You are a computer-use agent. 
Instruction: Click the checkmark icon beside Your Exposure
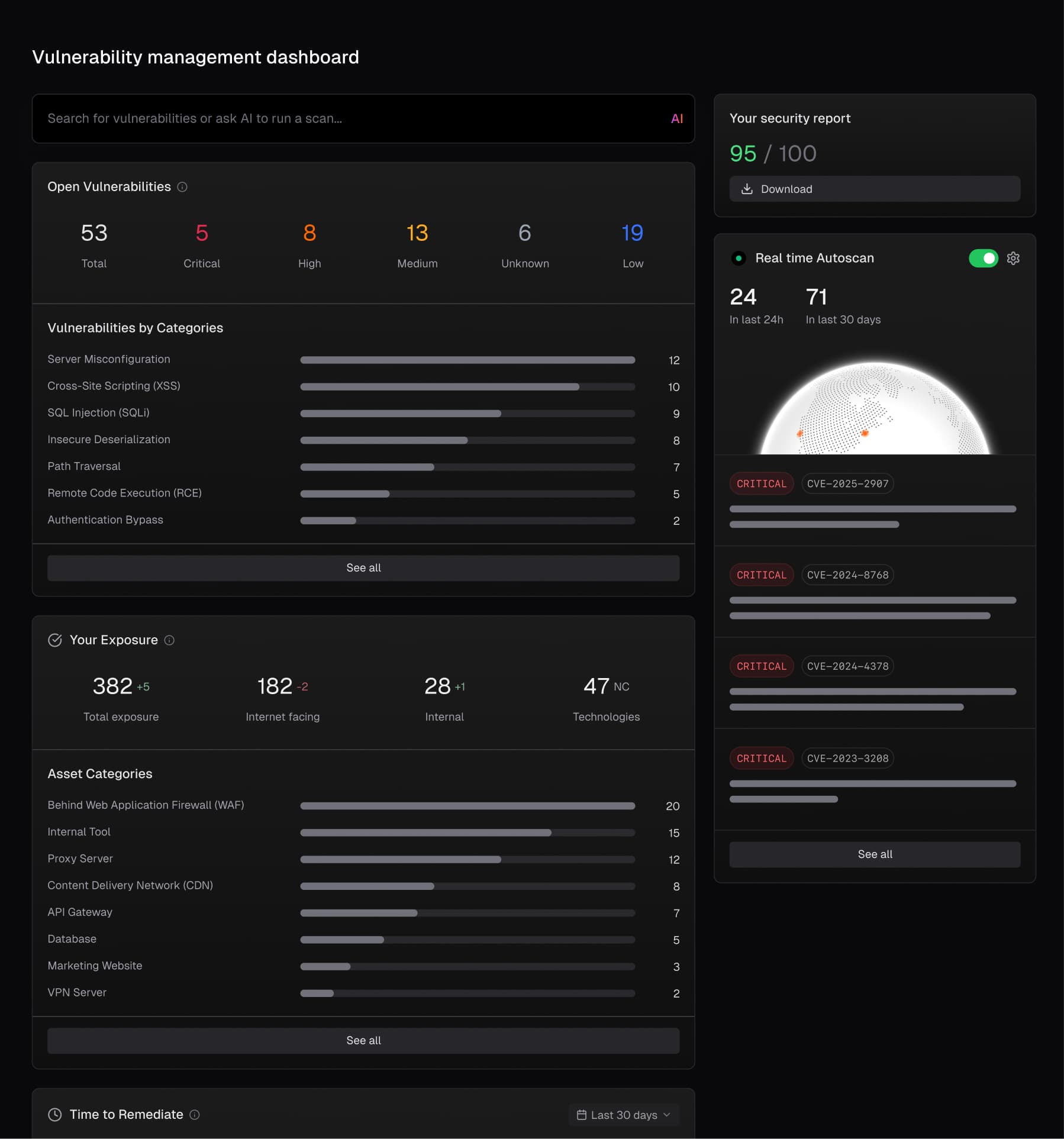(55, 640)
